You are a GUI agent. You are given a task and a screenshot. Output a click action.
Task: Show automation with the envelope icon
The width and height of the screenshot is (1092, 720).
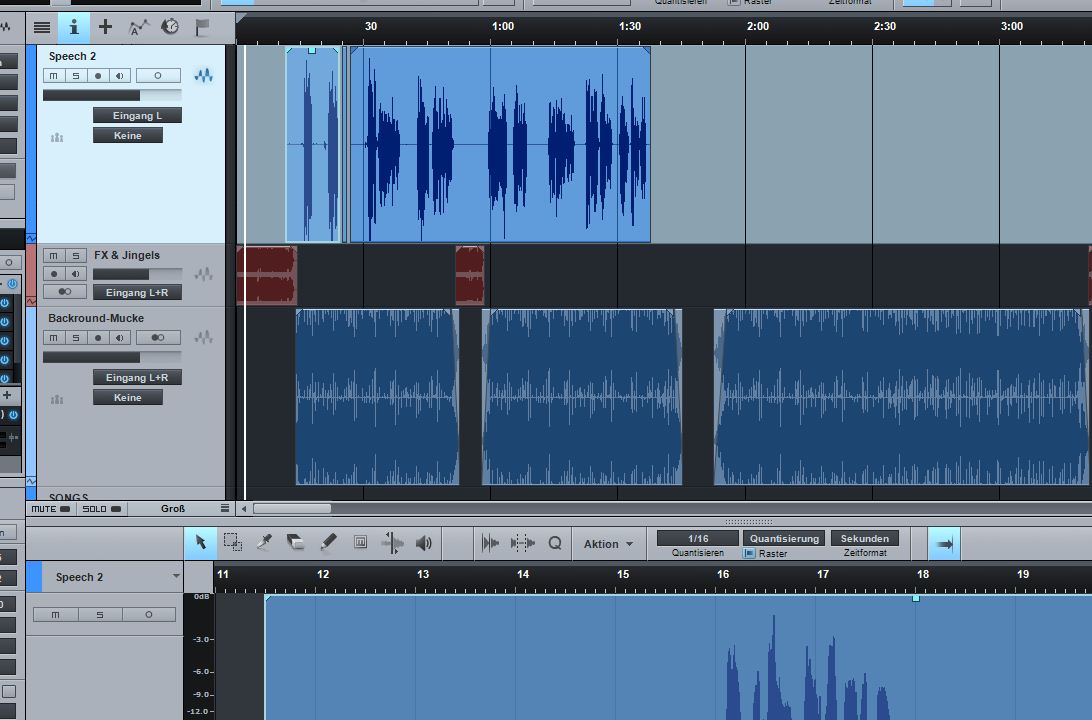[x=138, y=27]
